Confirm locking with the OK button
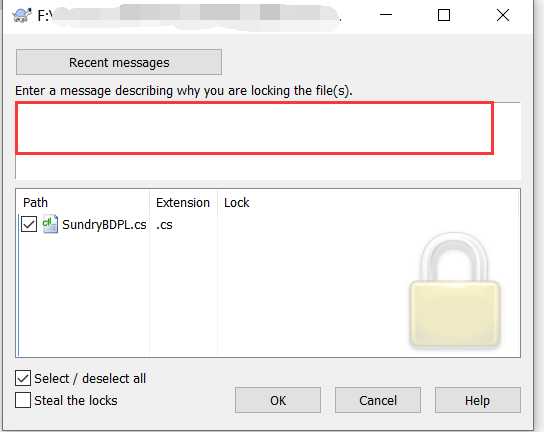 (x=278, y=400)
